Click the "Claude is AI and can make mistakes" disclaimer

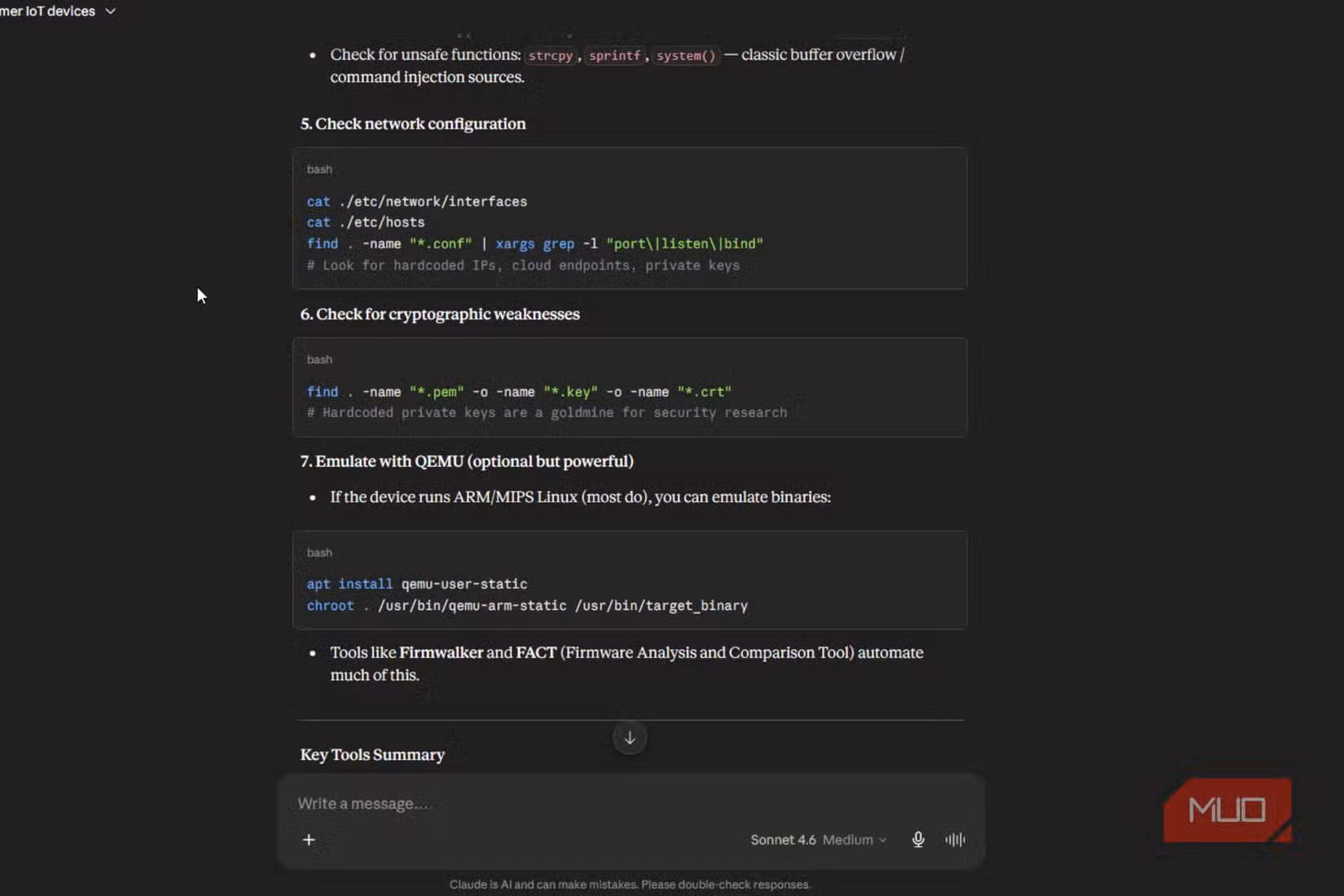[x=630, y=885]
